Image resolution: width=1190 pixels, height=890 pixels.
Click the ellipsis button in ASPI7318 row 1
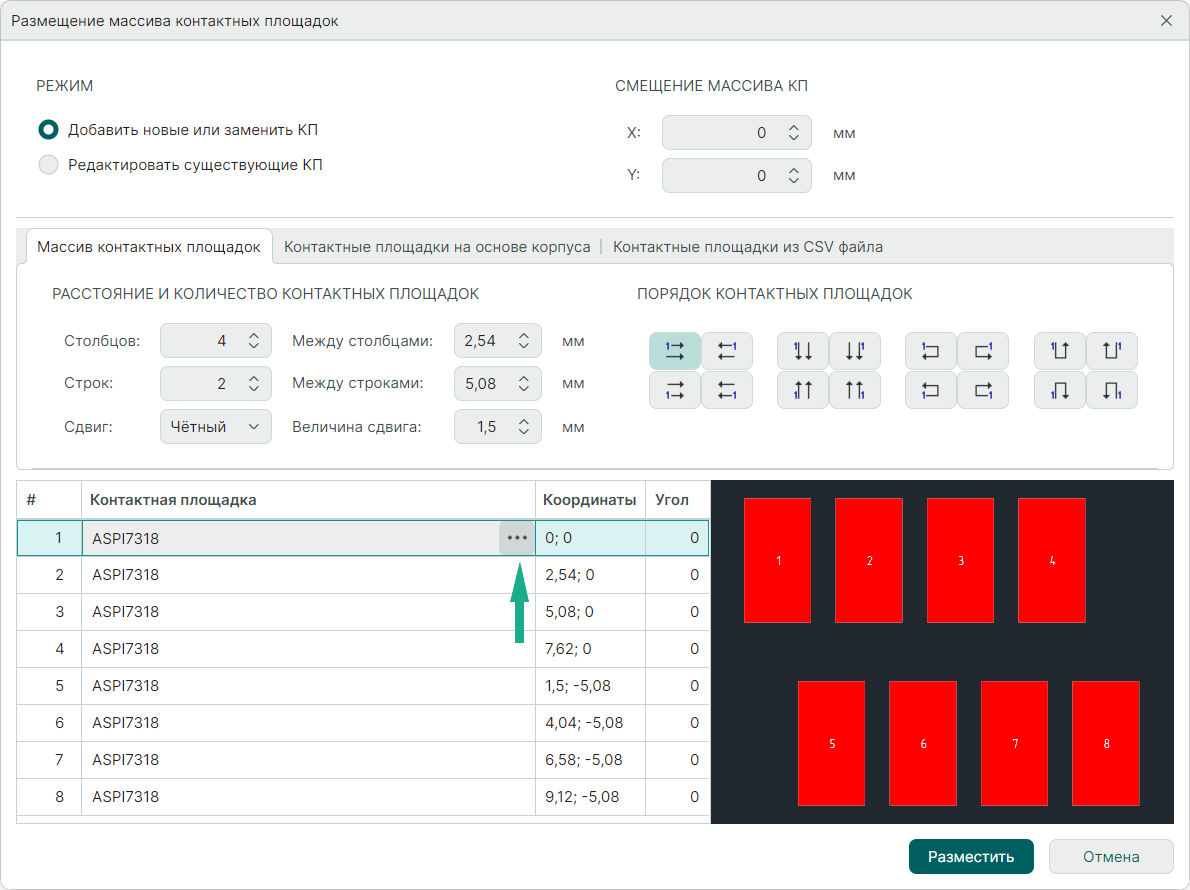point(516,538)
